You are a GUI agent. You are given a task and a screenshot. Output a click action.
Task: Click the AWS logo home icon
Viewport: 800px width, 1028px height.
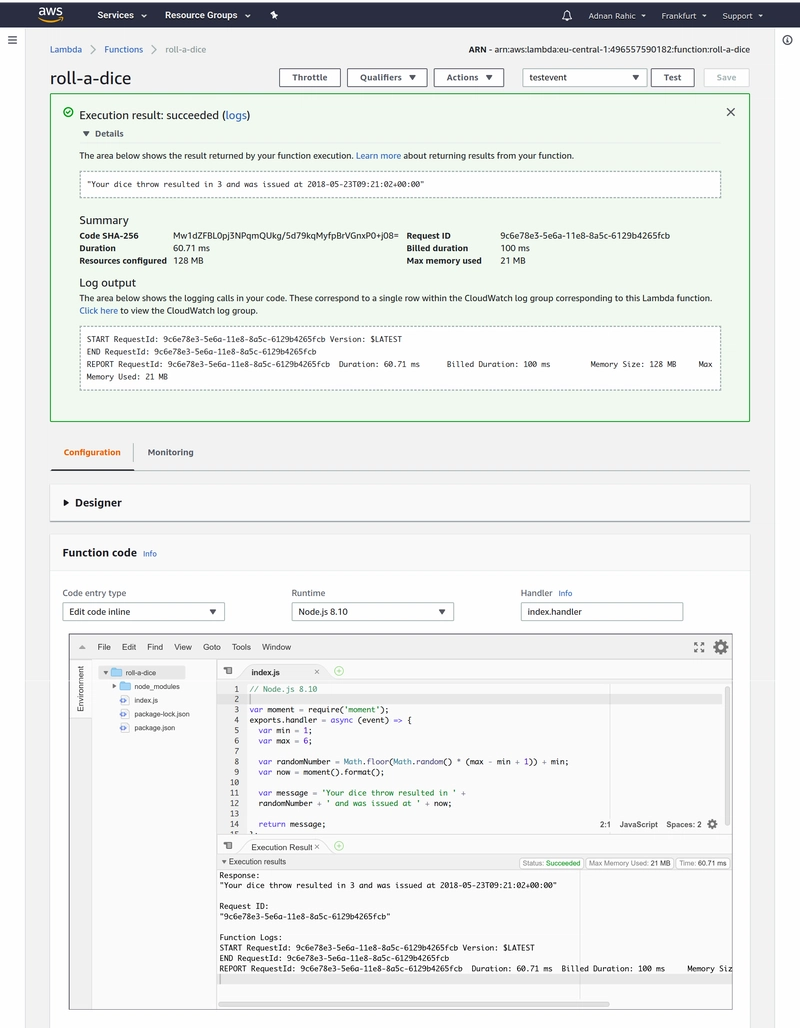(x=50, y=14)
